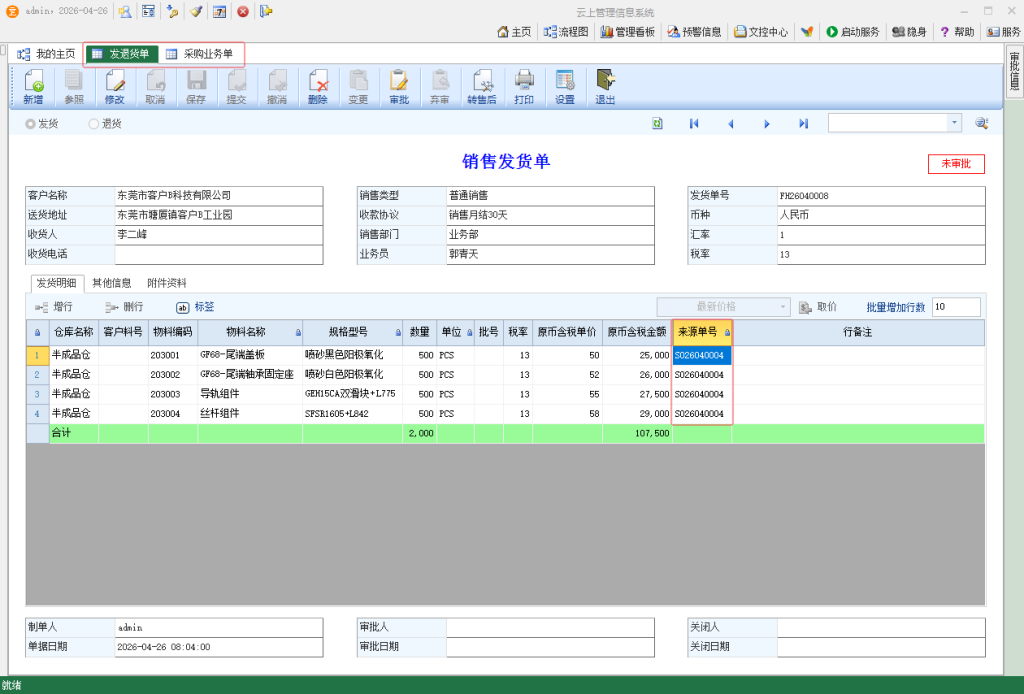Click the 转售后 toolbar icon

point(482,87)
